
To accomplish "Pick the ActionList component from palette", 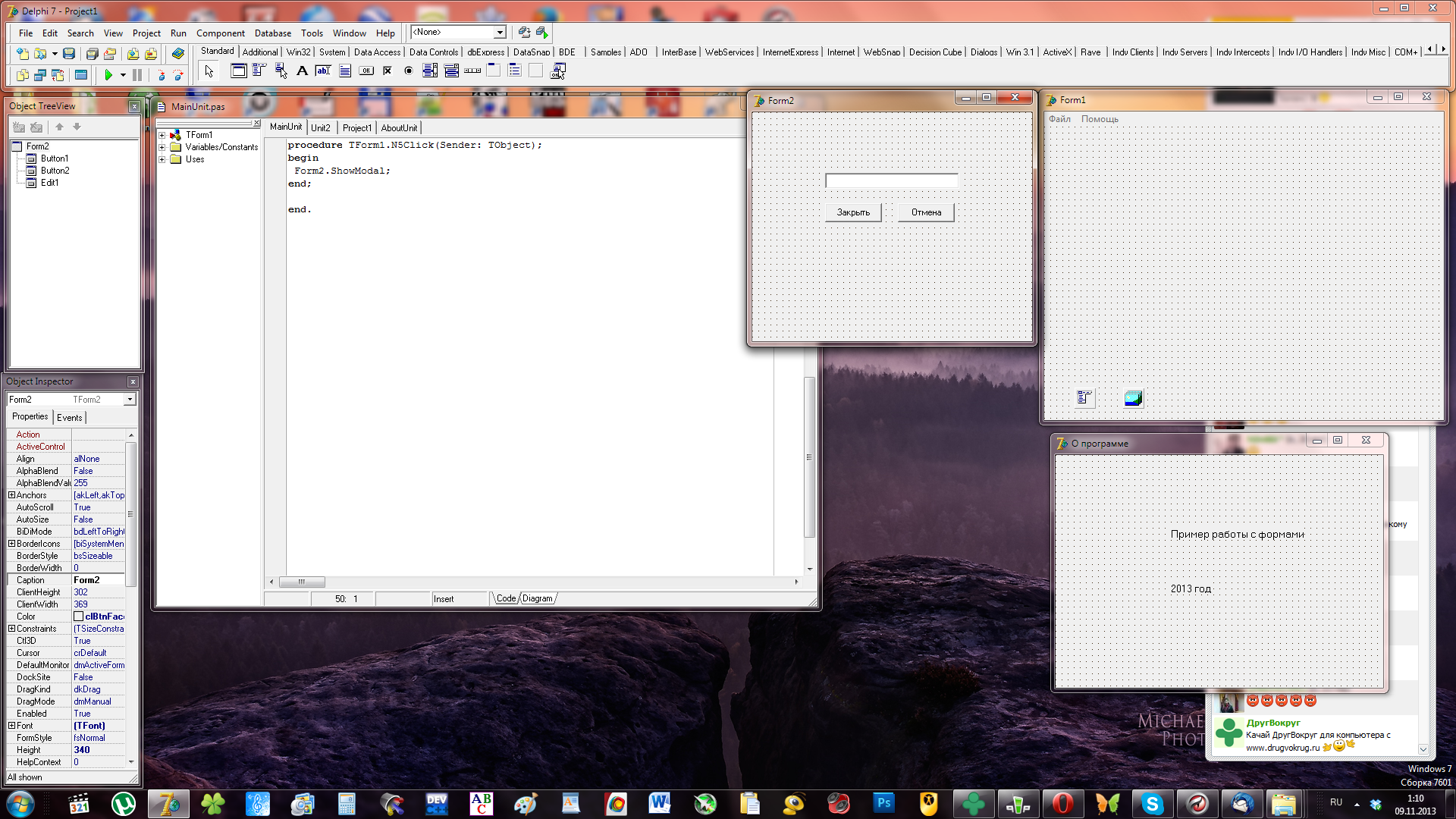I will pyautogui.click(x=558, y=71).
